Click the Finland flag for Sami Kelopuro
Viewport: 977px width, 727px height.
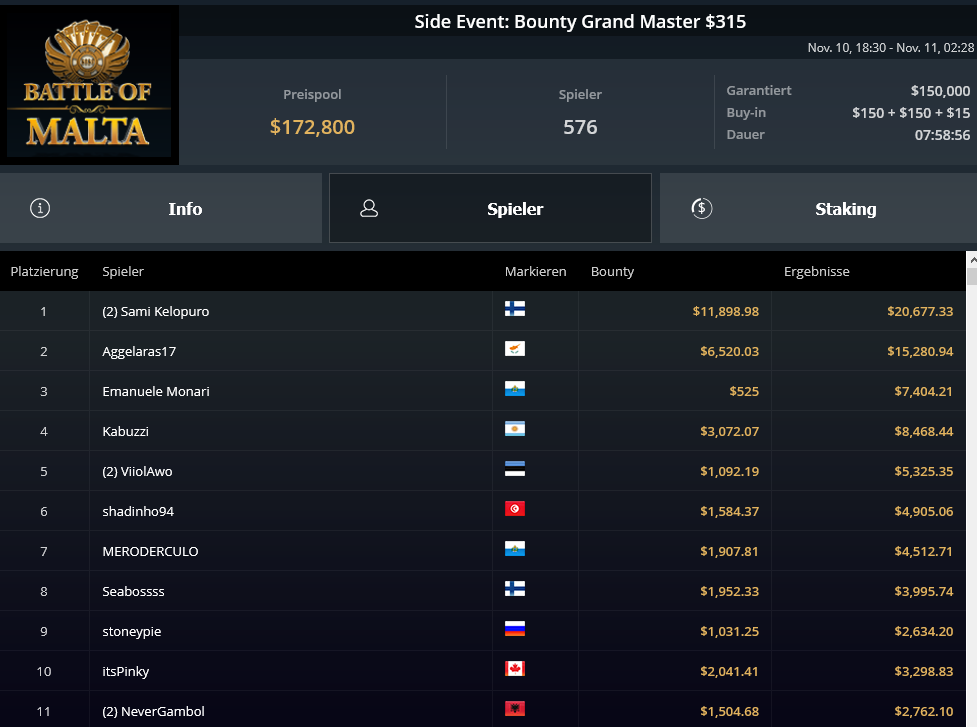[515, 309]
